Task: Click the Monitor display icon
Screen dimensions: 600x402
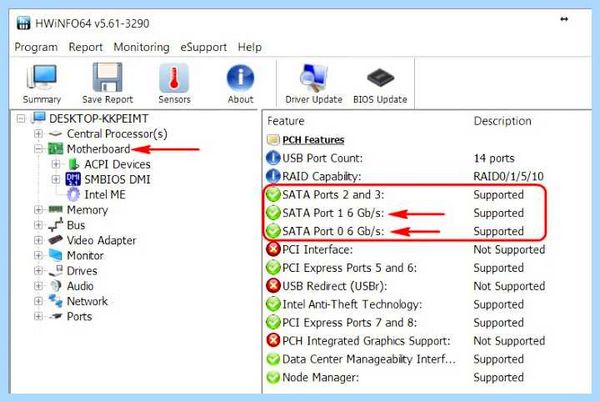Action: 55,255
